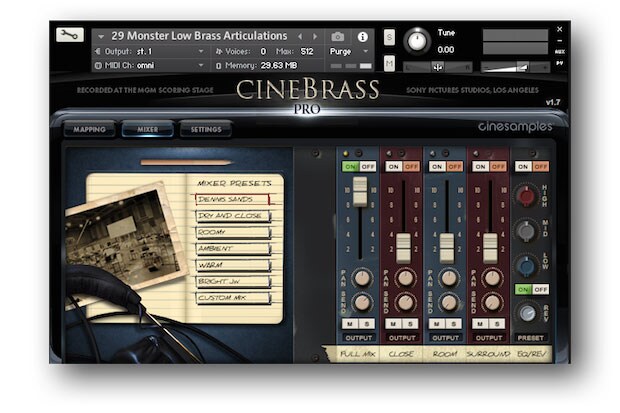Click the Tune value 0.00
Image resolution: width=620 pixels, height=413 pixels.
click(446, 50)
